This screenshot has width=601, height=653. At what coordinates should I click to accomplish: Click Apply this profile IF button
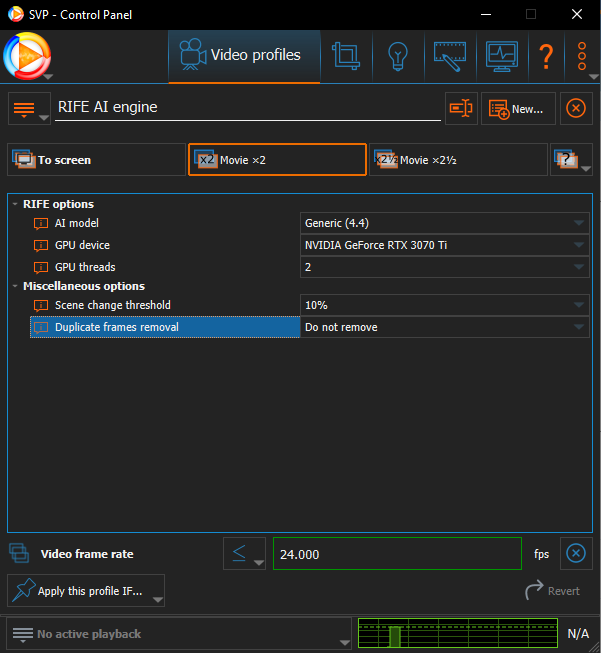[86, 591]
